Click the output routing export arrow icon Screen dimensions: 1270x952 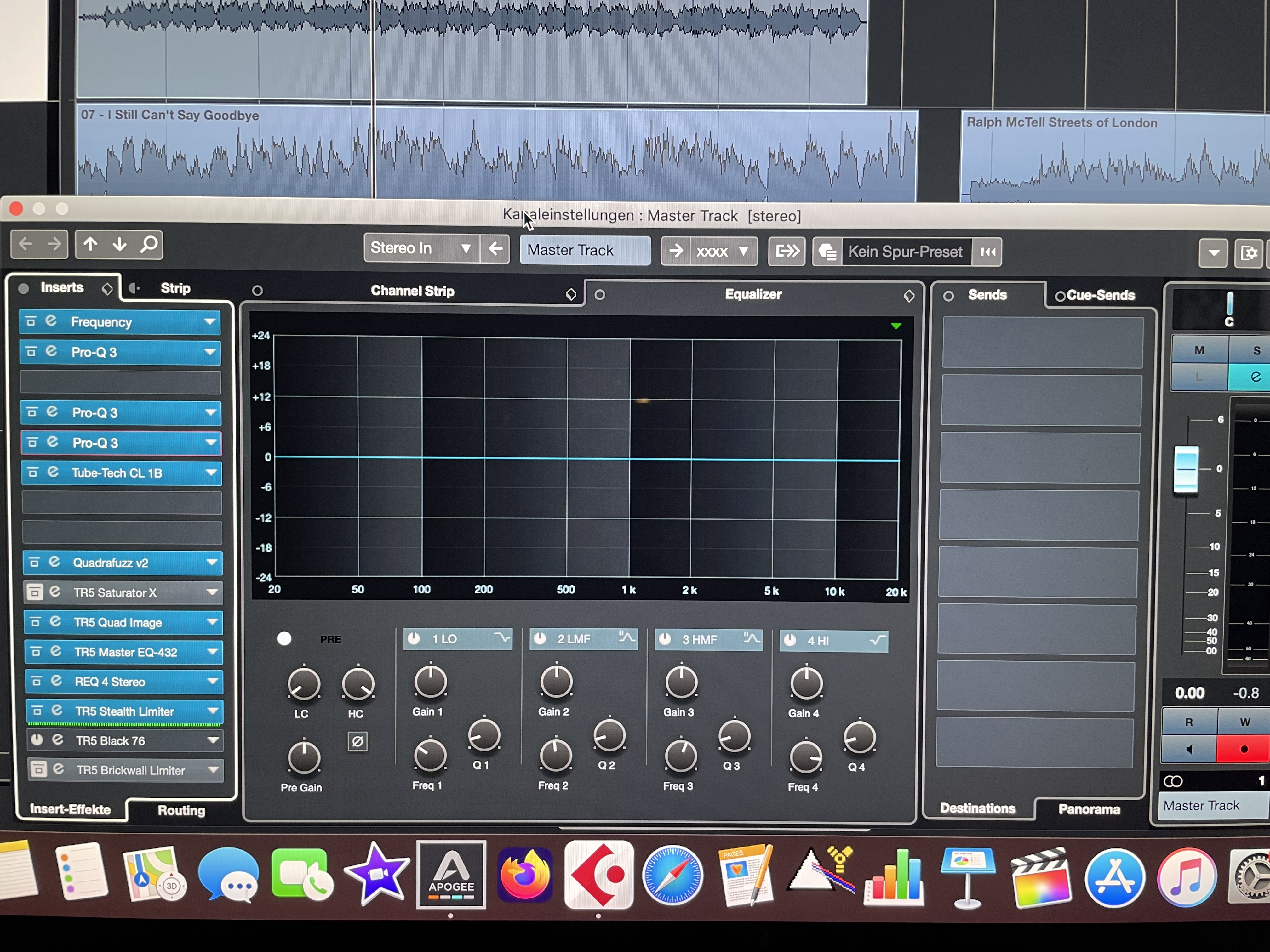(787, 251)
